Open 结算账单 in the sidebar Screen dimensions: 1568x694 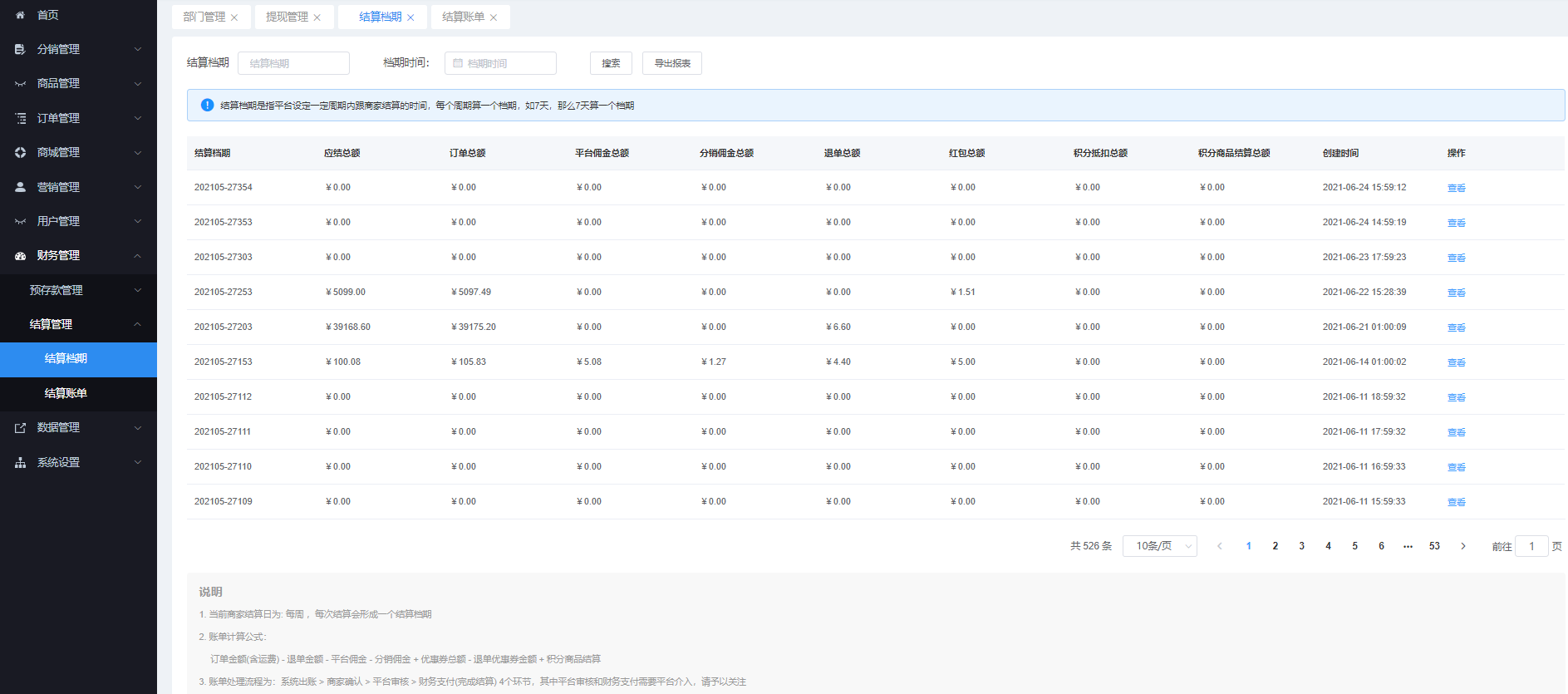[x=66, y=393]
